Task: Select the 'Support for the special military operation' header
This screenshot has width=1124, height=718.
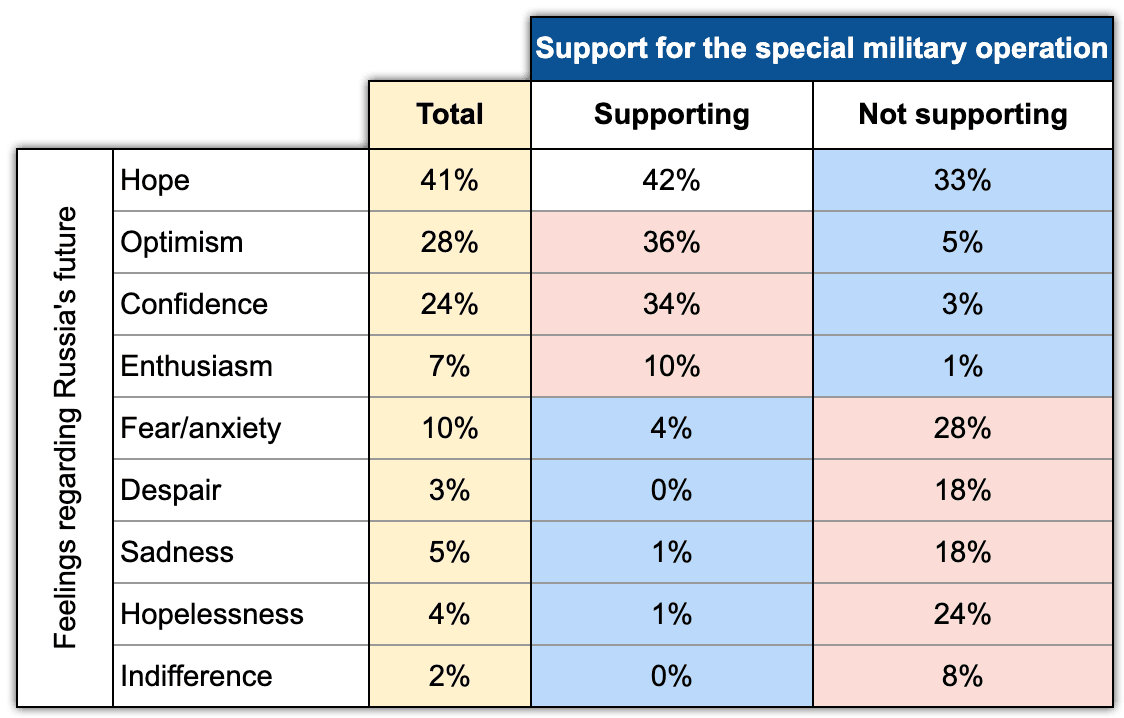Action: [821, 48]
